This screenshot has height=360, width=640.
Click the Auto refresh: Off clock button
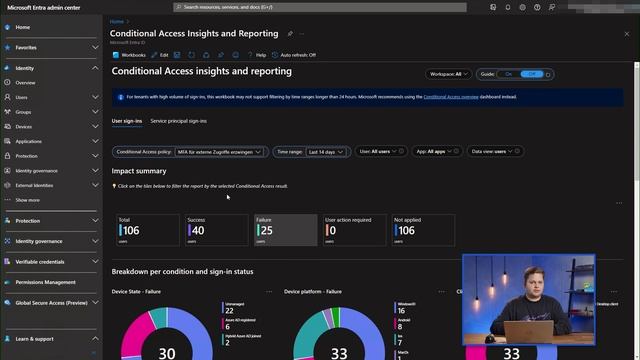point(294,55)
